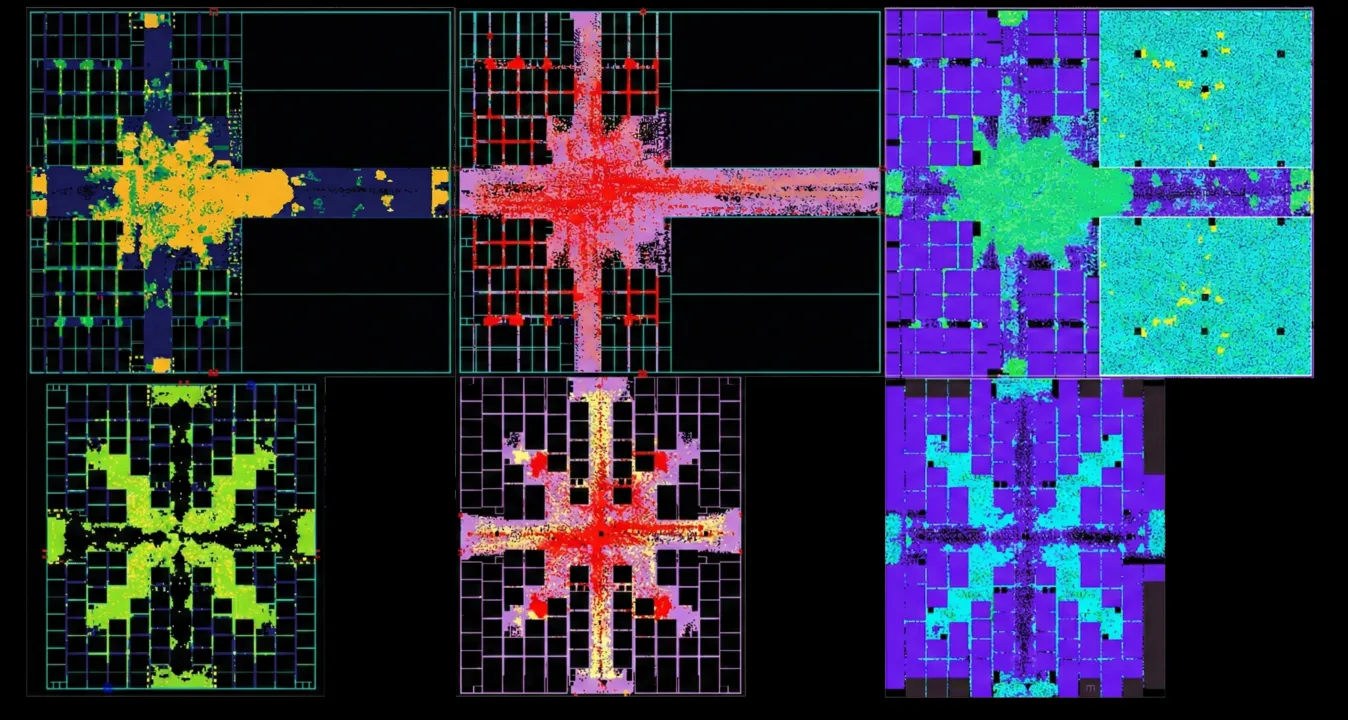Viewport: 1348px width, 720px height.
Task: Click the blue marker above the lime green map
Action: tap(250, 384)
